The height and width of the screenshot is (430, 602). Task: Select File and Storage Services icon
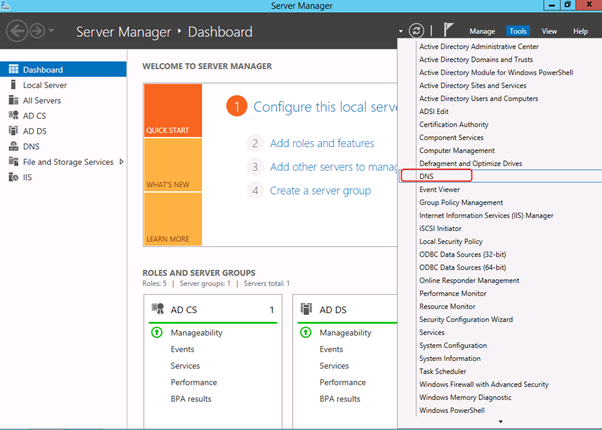(x=13, y=162)
